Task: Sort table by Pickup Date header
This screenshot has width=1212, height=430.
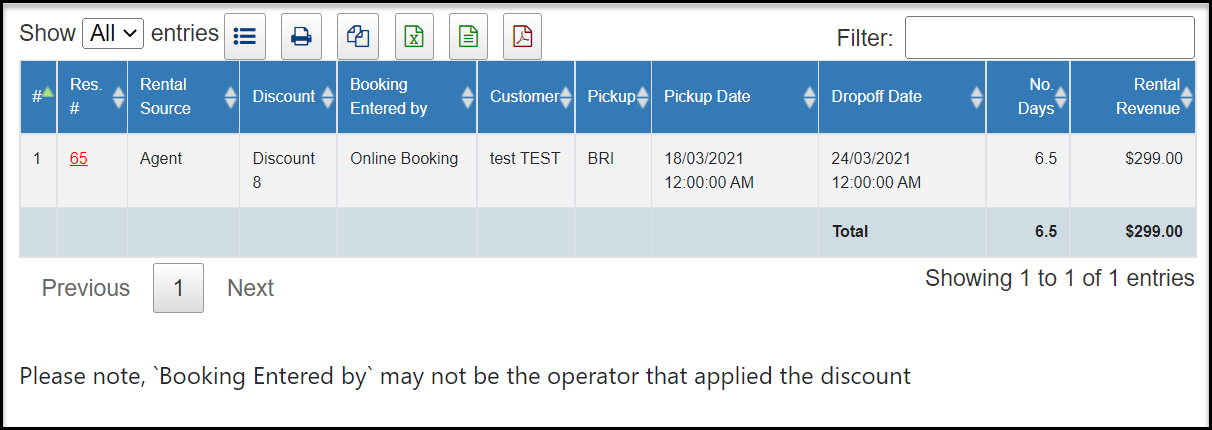Action: [x=735, y=97]
